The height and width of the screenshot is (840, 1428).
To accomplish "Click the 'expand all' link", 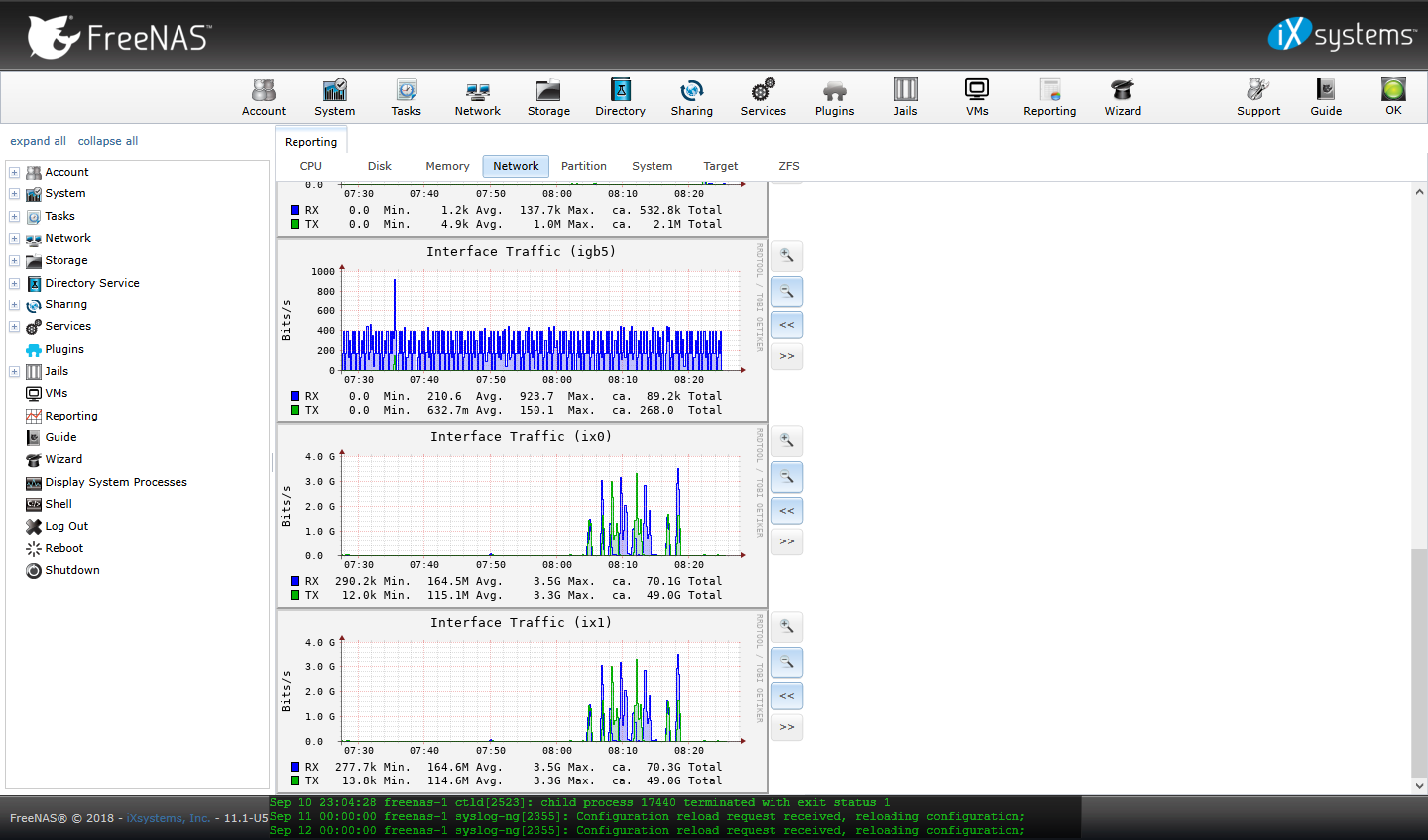I will pos(39,141).
